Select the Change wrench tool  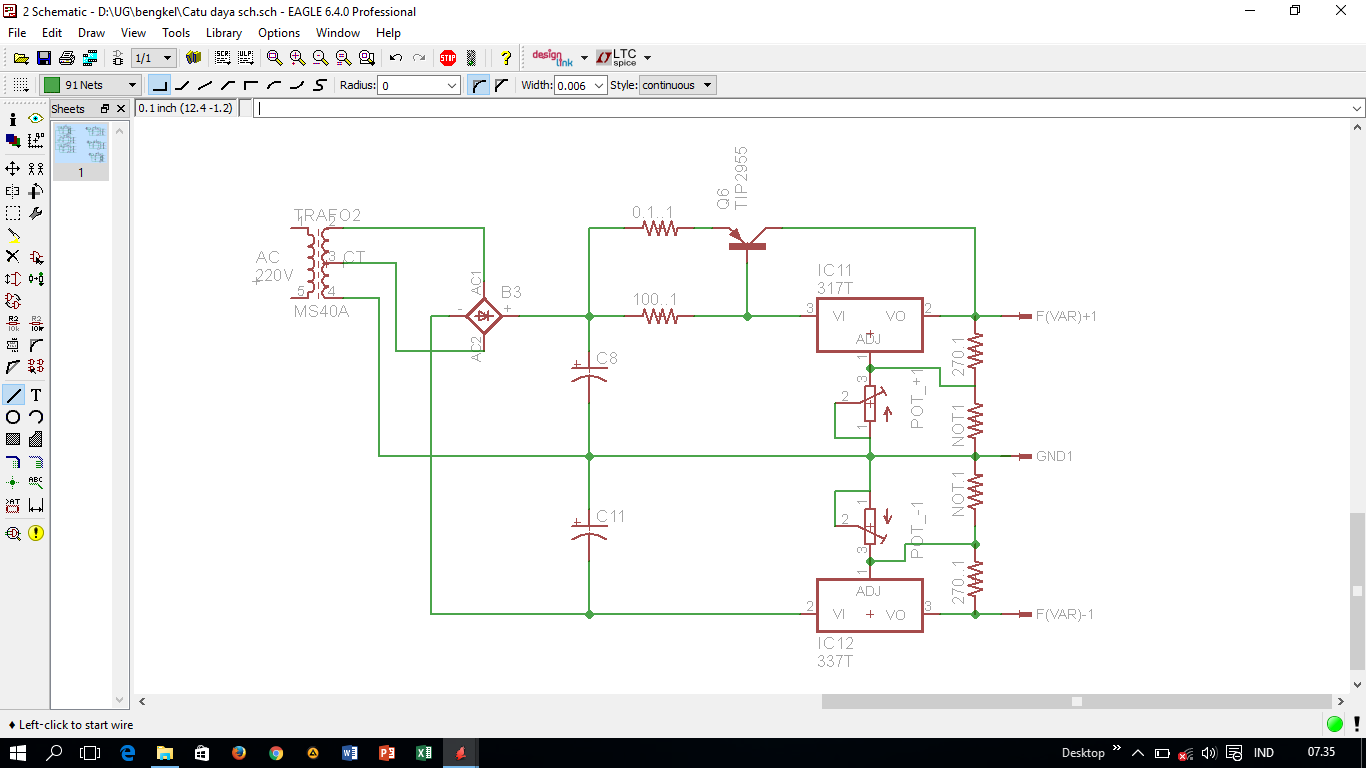tap(36, 213)
